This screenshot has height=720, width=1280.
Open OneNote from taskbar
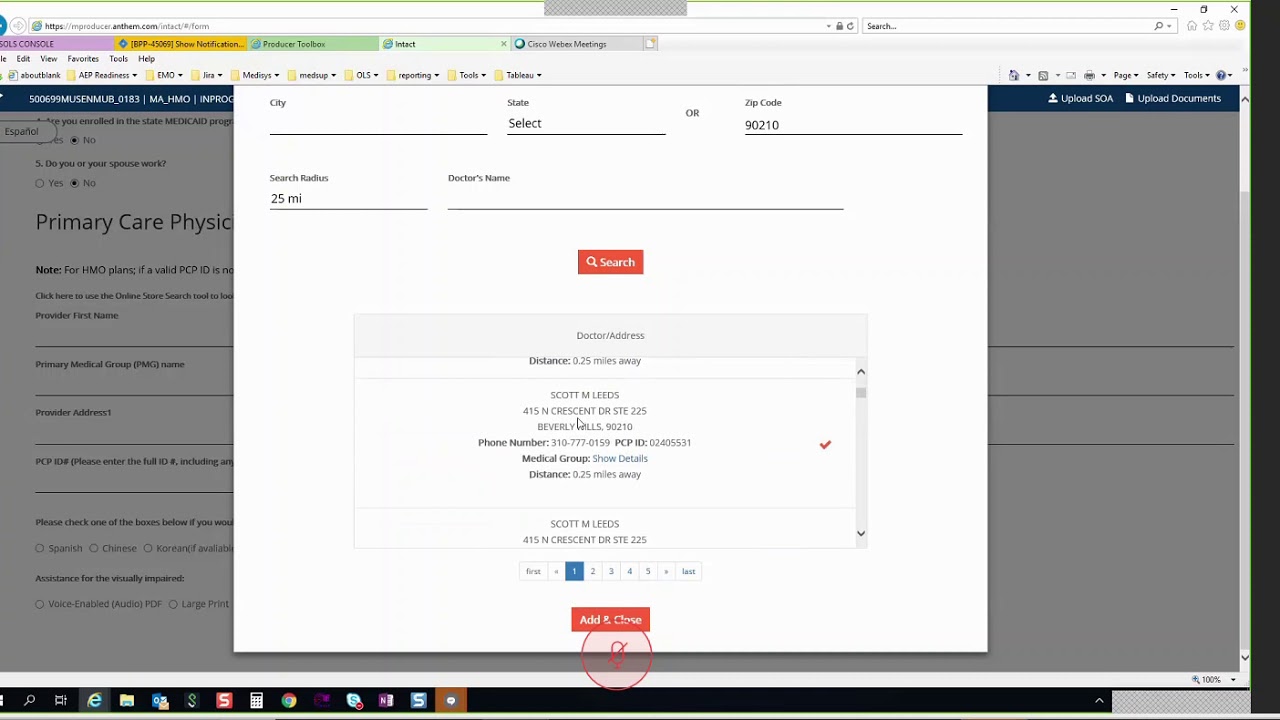pos(386,701)
